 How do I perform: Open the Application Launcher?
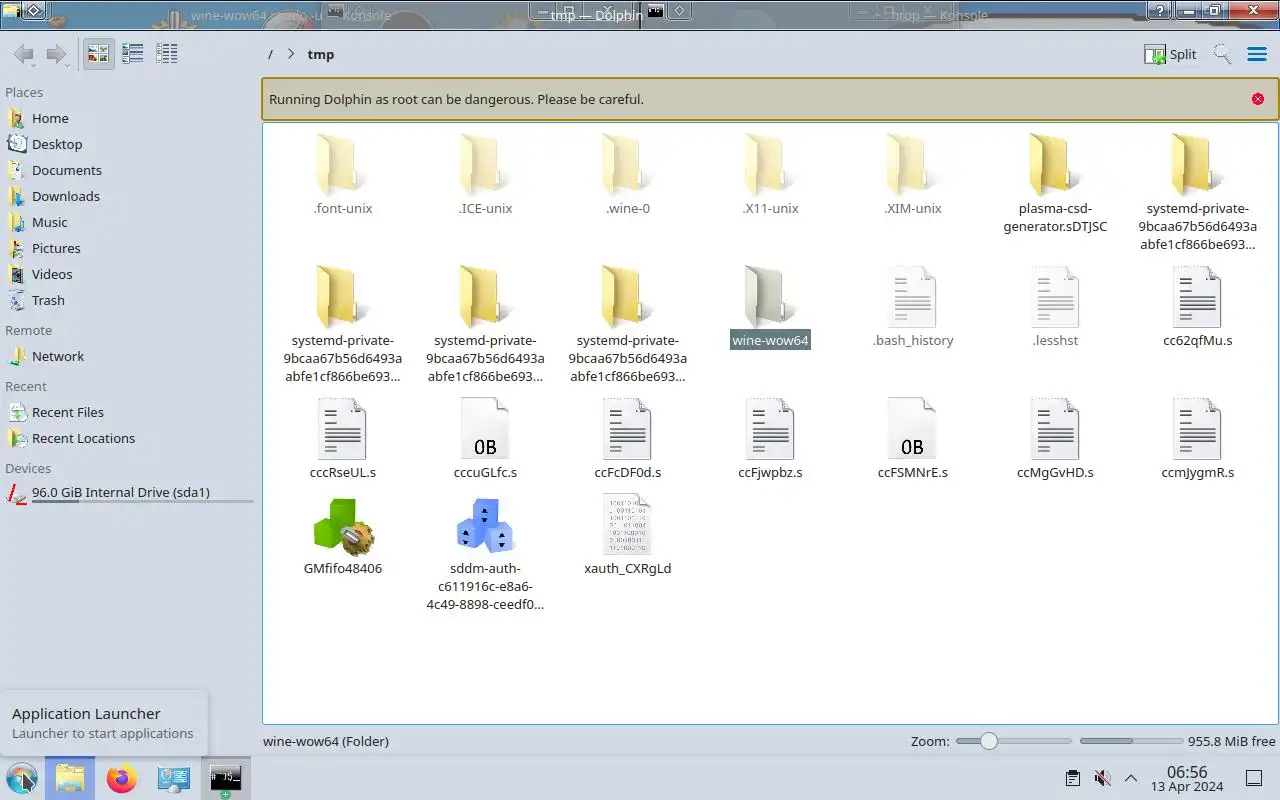tap(22, 778)
